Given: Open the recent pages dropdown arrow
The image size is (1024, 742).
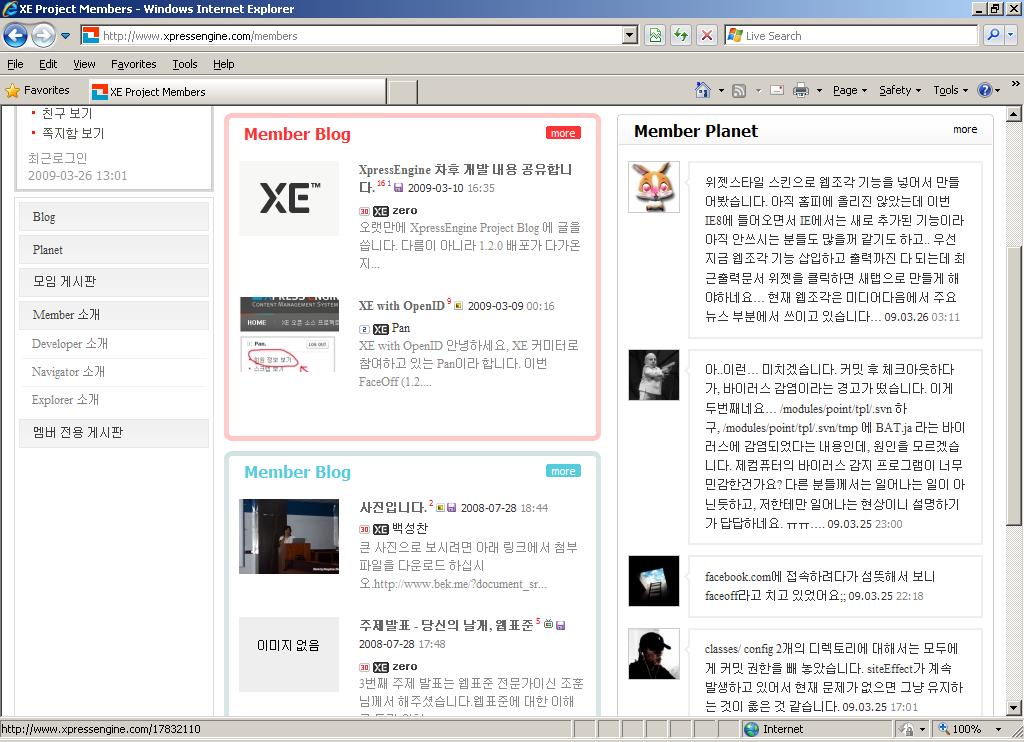Looking at the screenshot, I should point(65,36).
